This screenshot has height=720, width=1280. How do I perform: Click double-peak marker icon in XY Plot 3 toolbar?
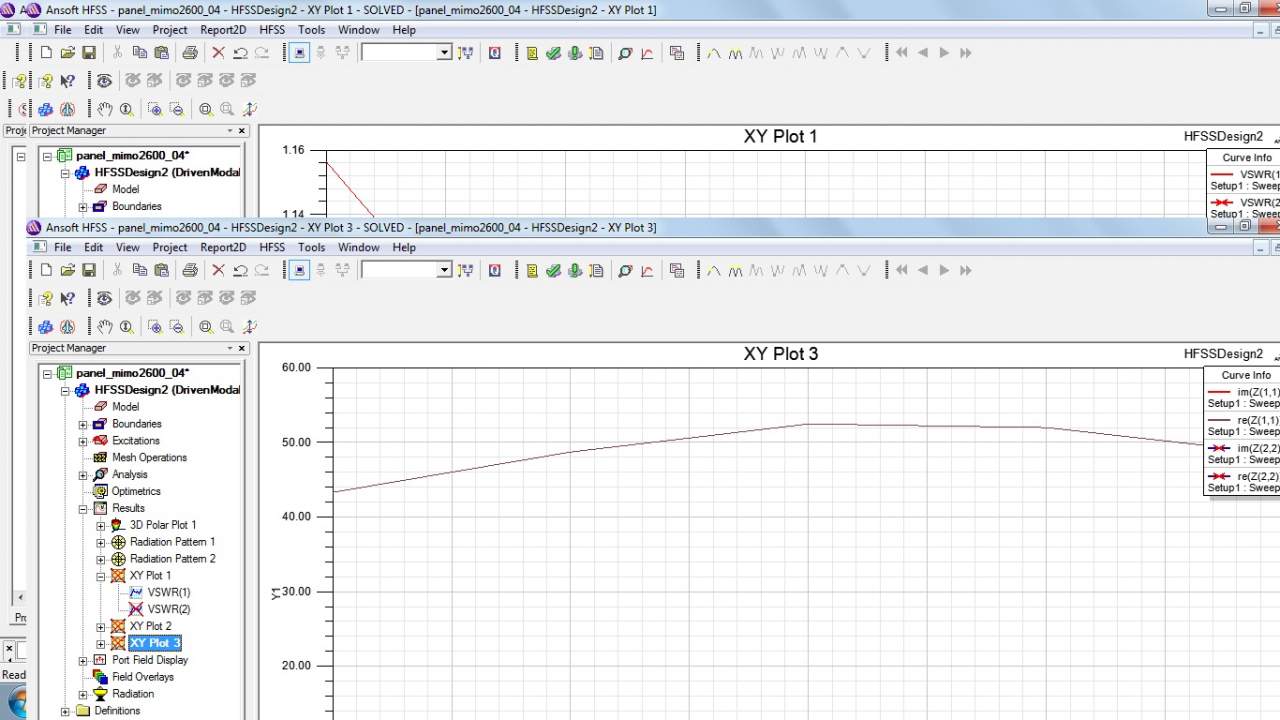pyautogui.click(x=735, y=270)
